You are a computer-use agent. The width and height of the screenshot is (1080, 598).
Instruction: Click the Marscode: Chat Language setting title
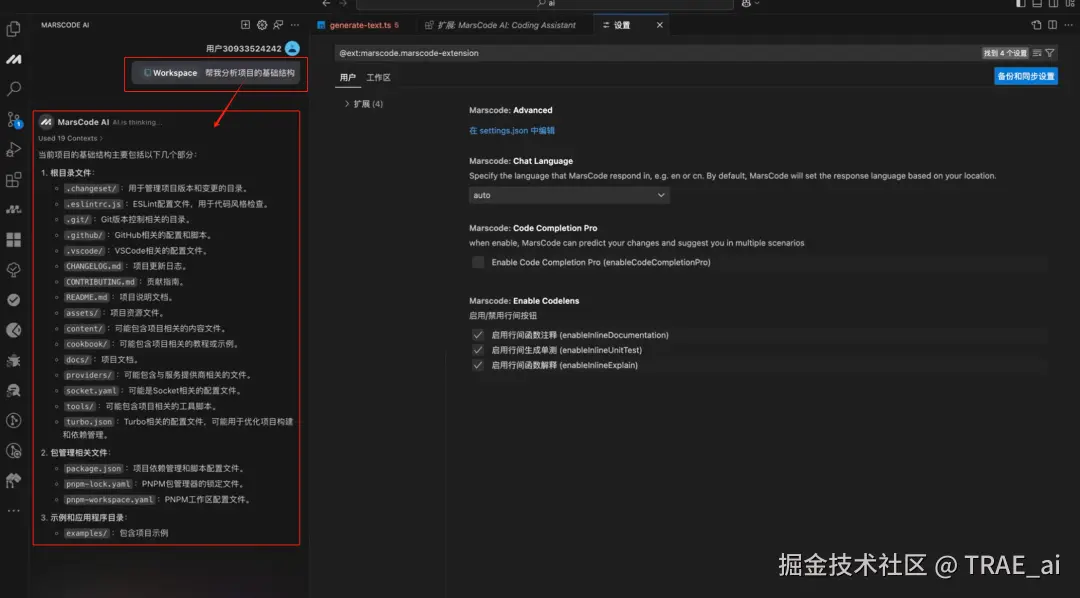pos(521,161)
